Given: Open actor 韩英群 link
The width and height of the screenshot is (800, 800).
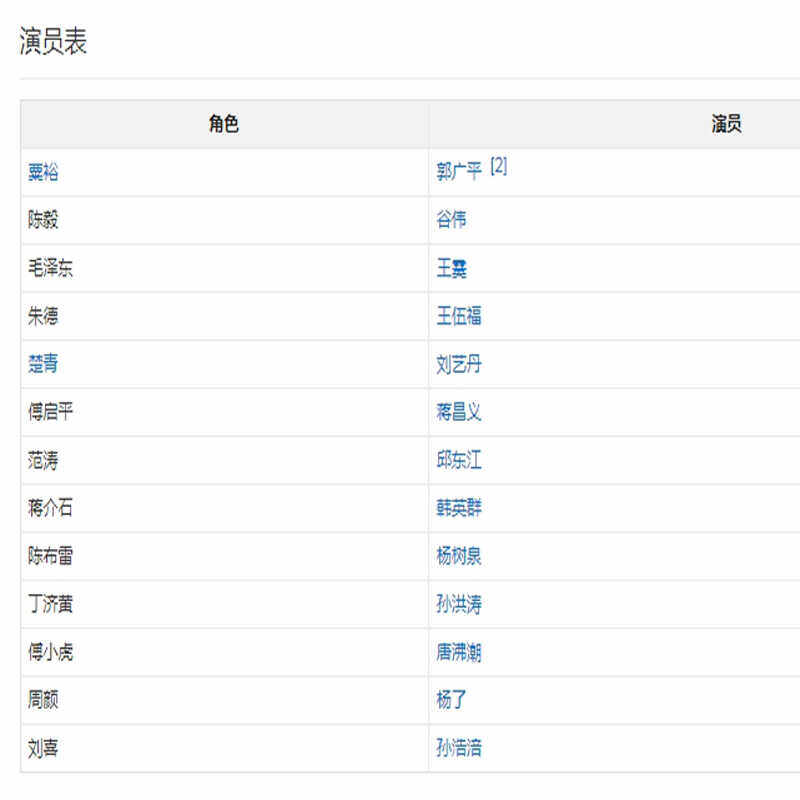Looking at the screenshot, I should (x=459, y=508).
